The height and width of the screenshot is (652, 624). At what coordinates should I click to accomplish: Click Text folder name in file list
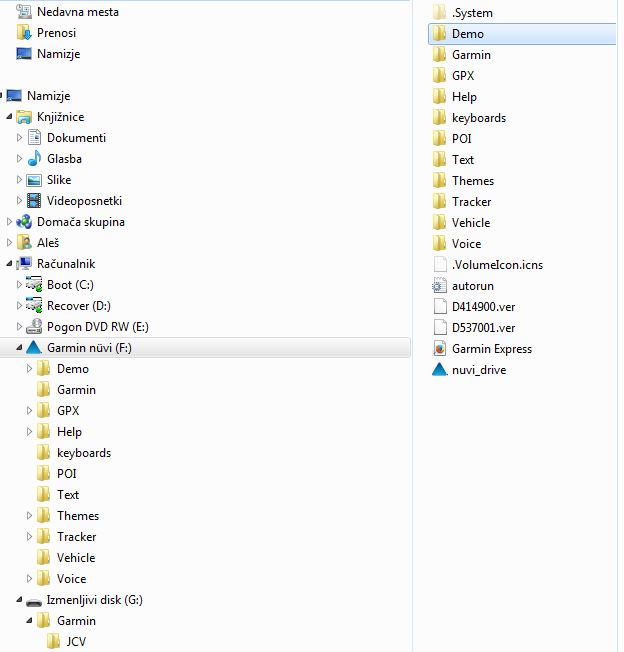(463, 160)
